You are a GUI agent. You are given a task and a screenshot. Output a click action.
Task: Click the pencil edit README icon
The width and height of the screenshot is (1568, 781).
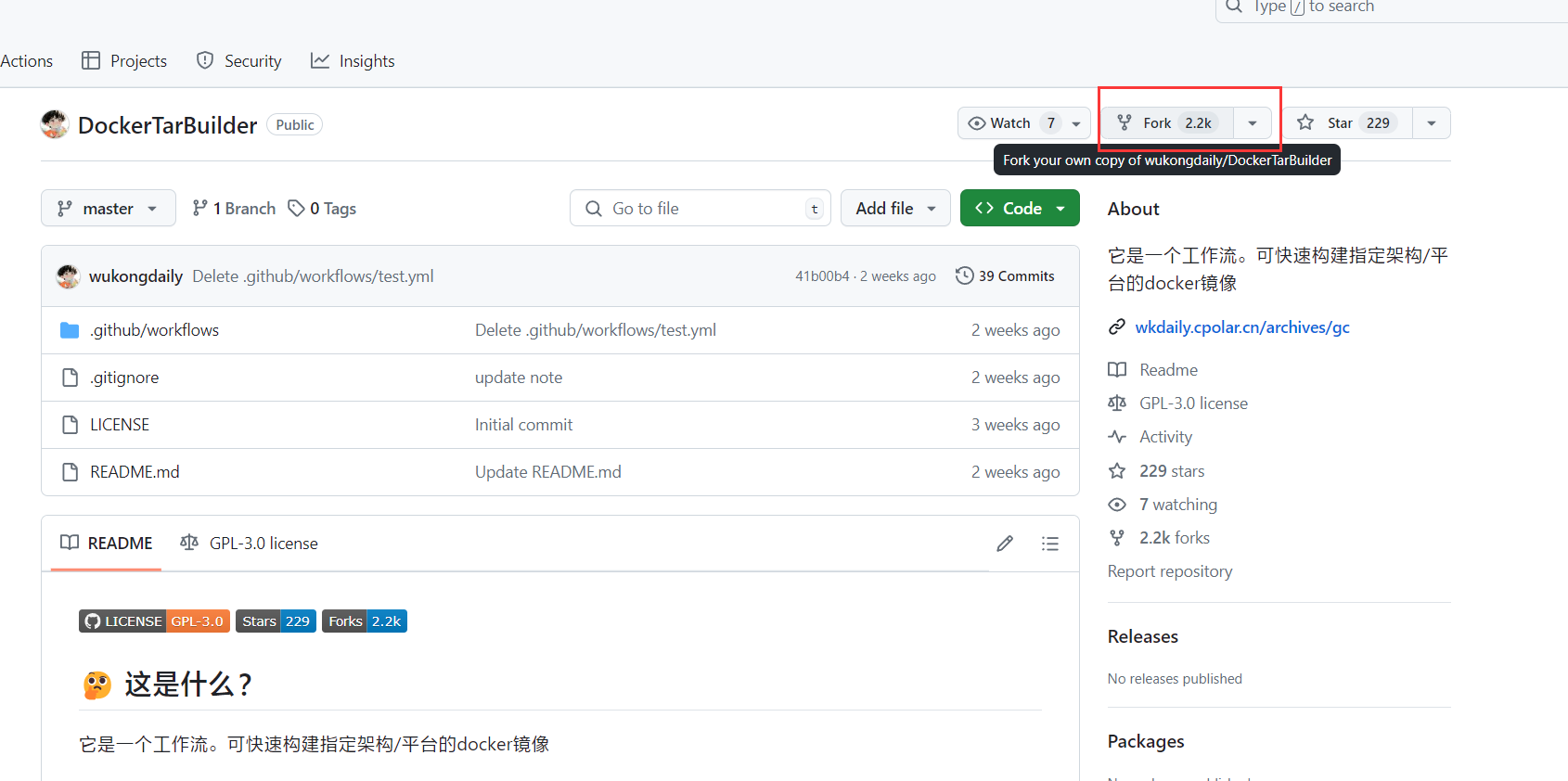(x=1005, y=544)
